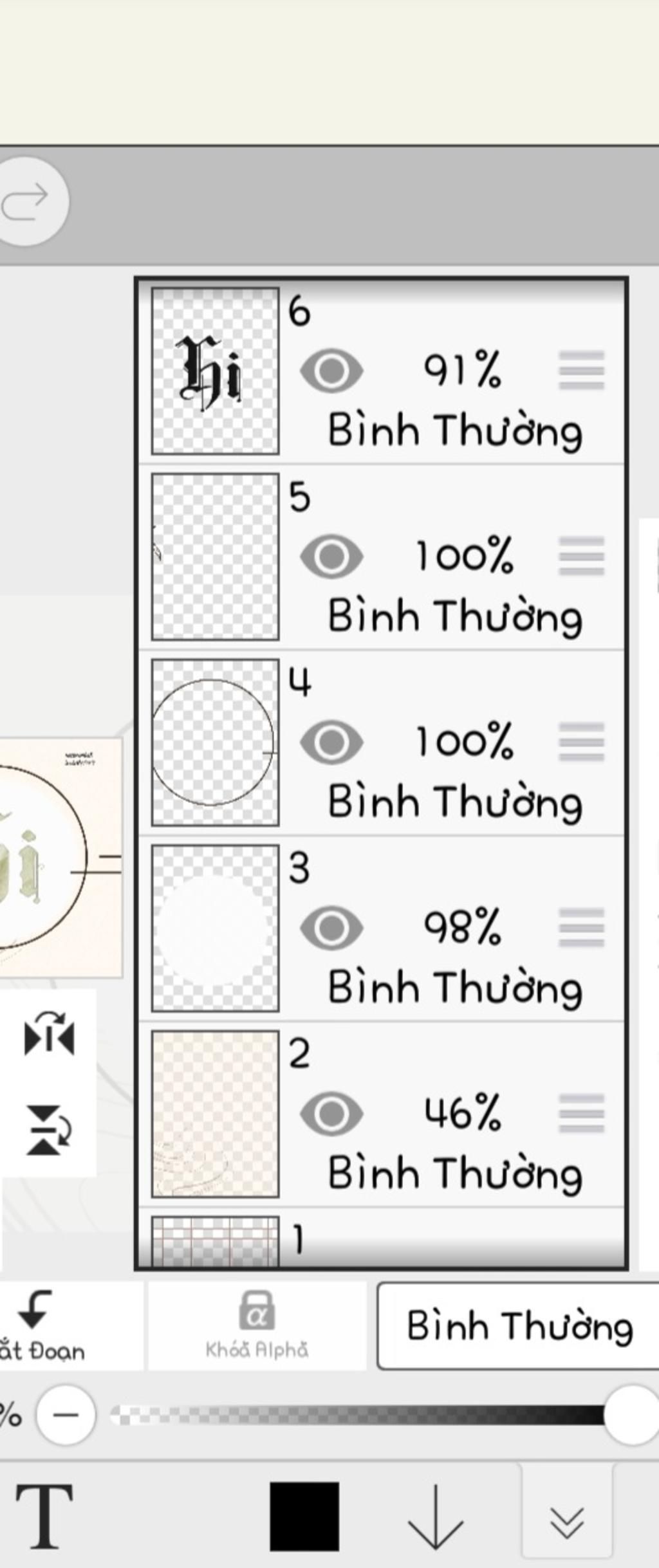The width and height of the screenshot is (659, 1568).
Task: Tap layer 3 reorder handle
Action: [581, 927]
